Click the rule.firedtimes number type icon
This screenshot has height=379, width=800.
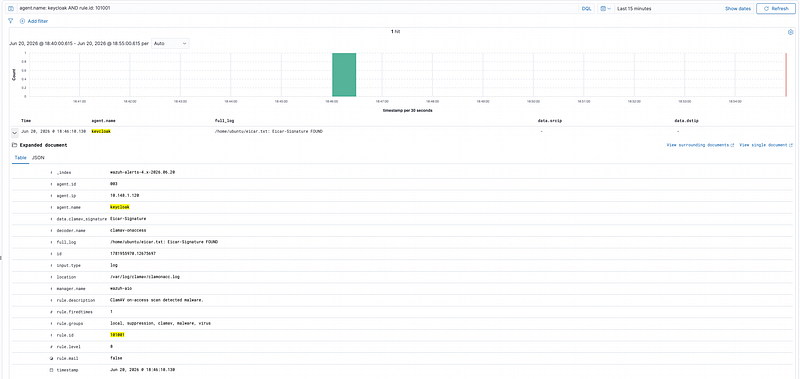click(x=51, y=312)
